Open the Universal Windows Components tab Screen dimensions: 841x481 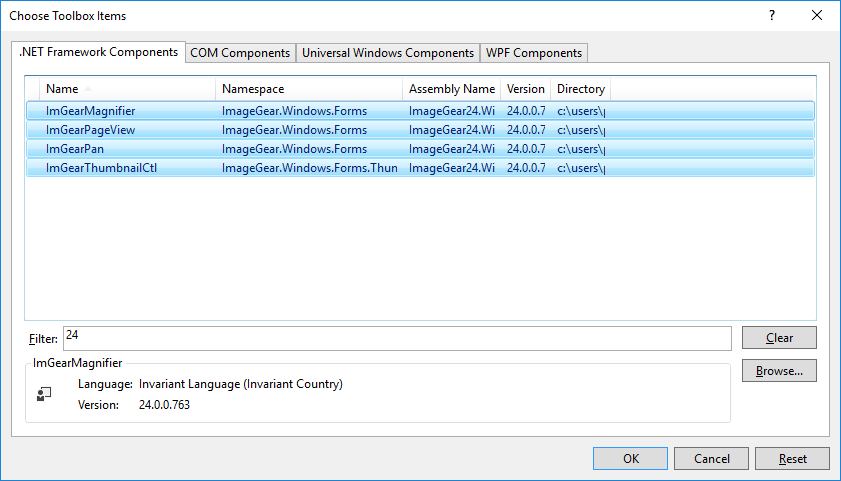(x=388, y=53)
